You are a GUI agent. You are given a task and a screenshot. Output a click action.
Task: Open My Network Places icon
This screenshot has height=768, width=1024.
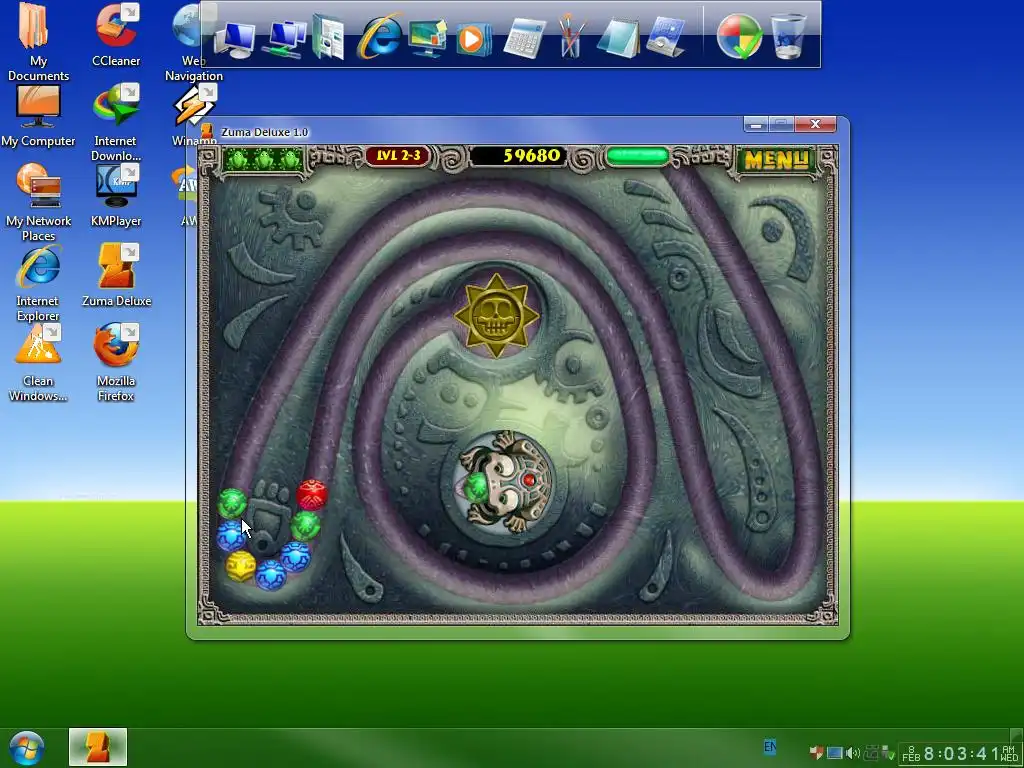tap(38, 202)
